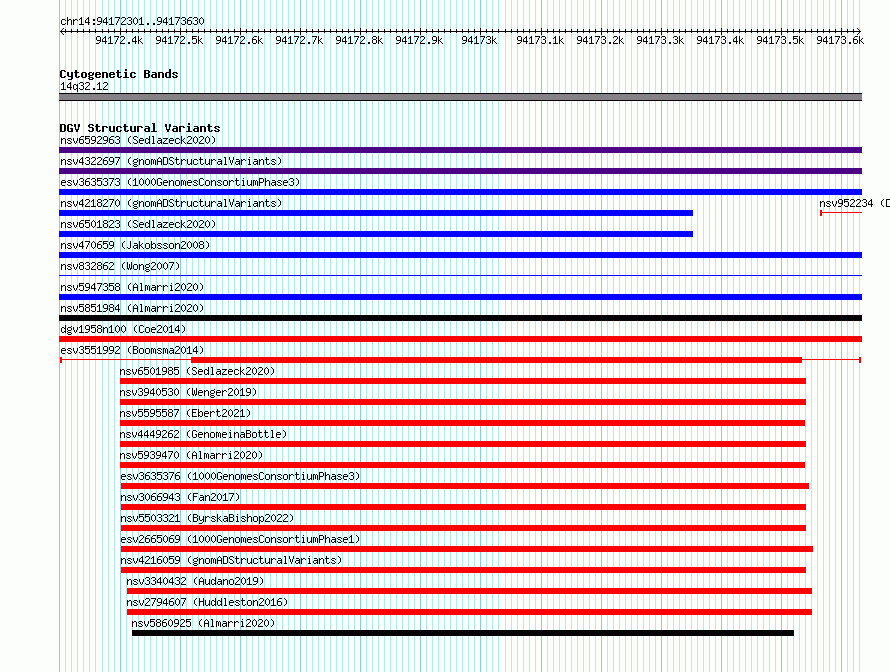Open the dgv1958n100 (Coe2014) label
The image size is (890, 672).
(123, 329)
